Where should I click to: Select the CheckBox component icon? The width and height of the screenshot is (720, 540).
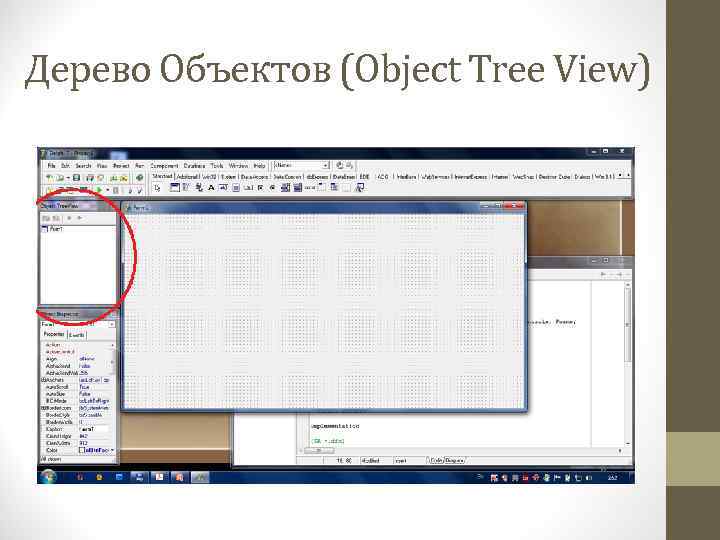[x=260, y=187]
